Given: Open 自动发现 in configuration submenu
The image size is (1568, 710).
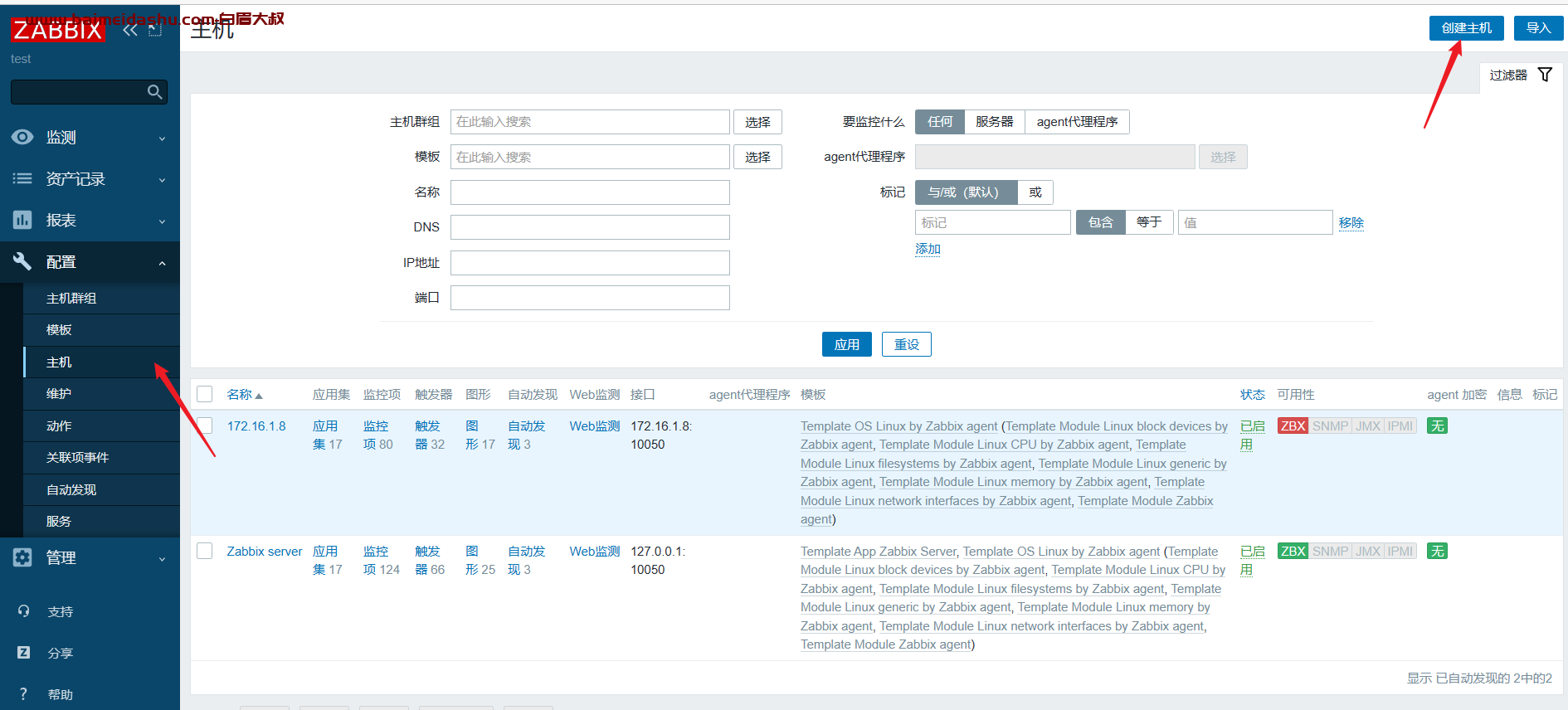Looking at the screenshot, I should tap(101, 490).
